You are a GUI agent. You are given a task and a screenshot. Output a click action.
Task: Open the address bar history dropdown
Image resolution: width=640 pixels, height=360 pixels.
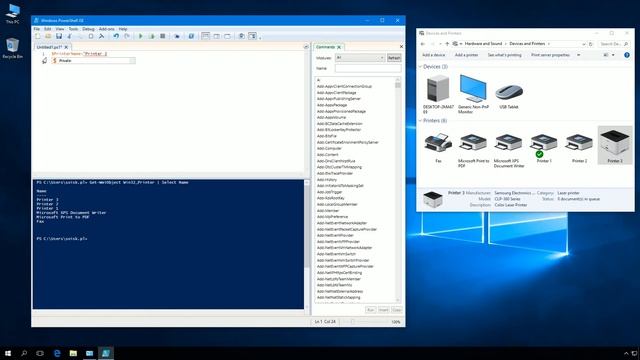pyautogui.click(x=584, y=44)
